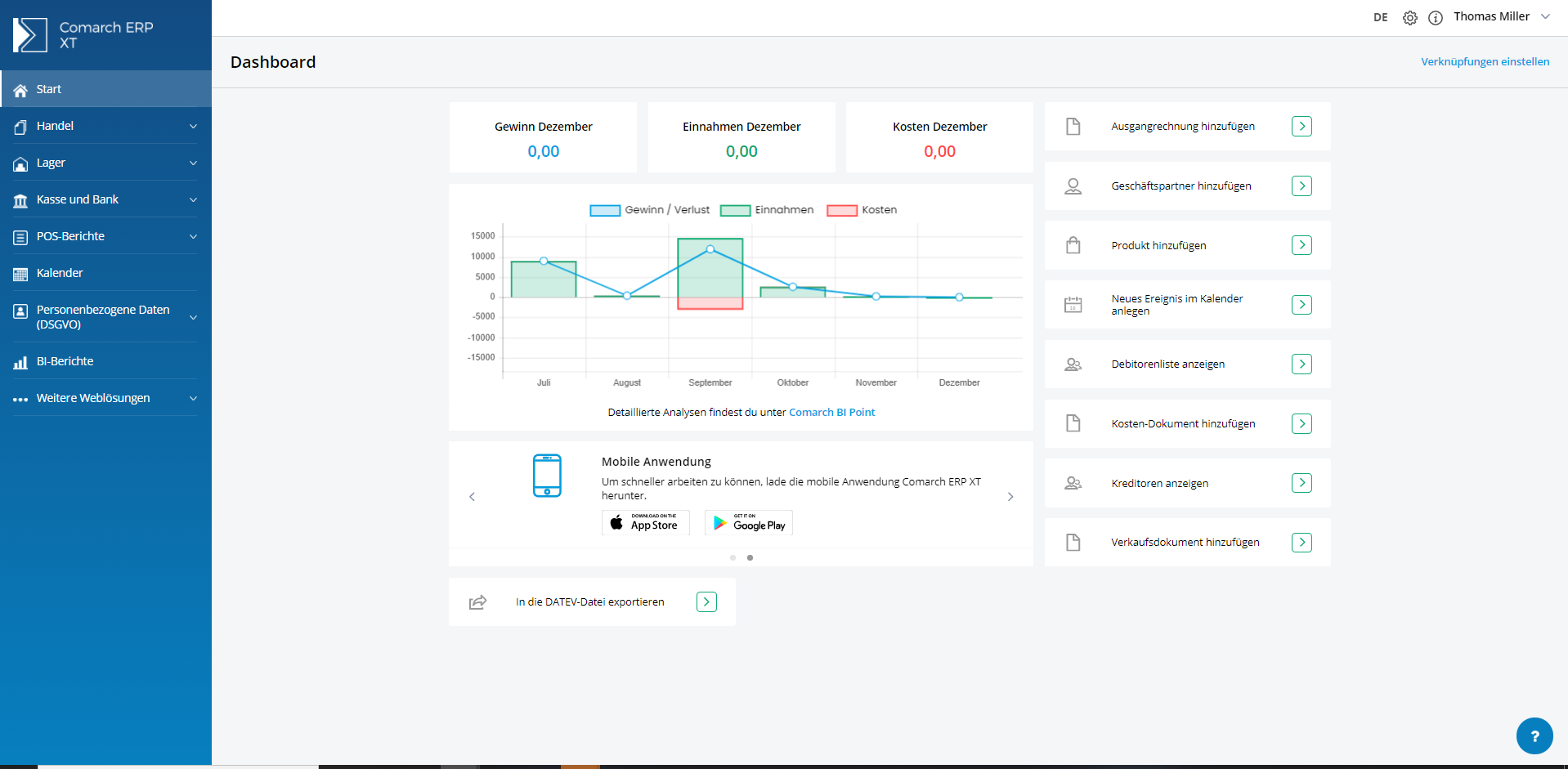Click the Comarch ERP XT logo

83,35
